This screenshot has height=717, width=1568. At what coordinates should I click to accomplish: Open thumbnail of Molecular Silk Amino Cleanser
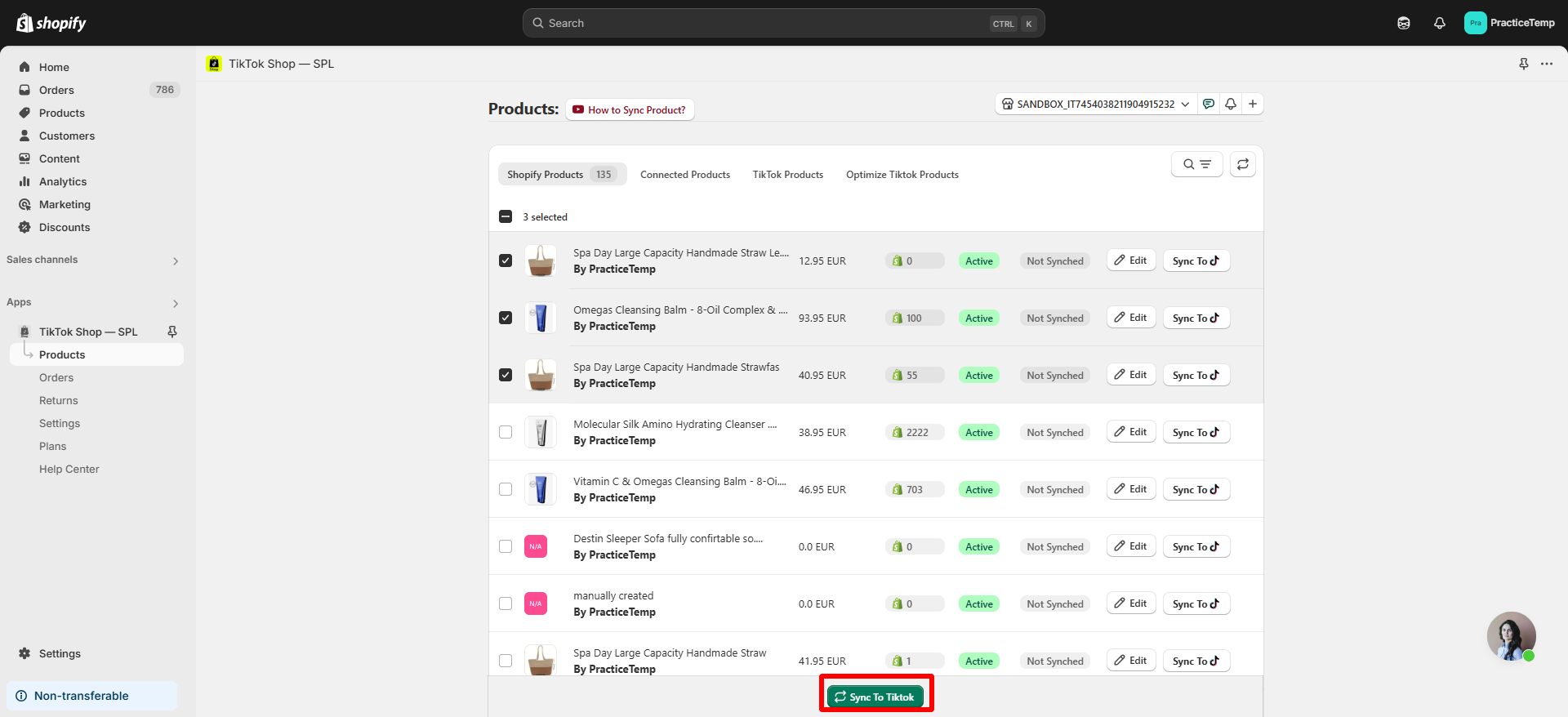[541, 432]
